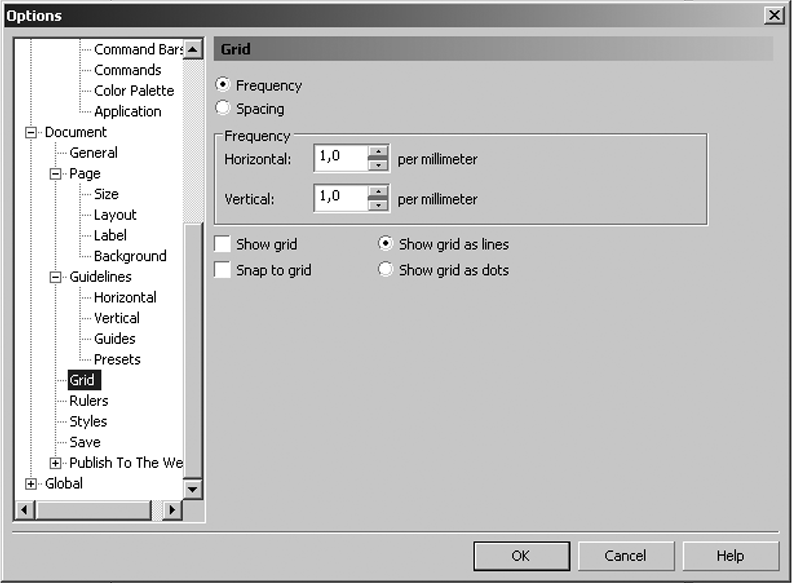Enable the Show grid checkbox
Viewport: 792px width, 583px height.
[222, 244]
